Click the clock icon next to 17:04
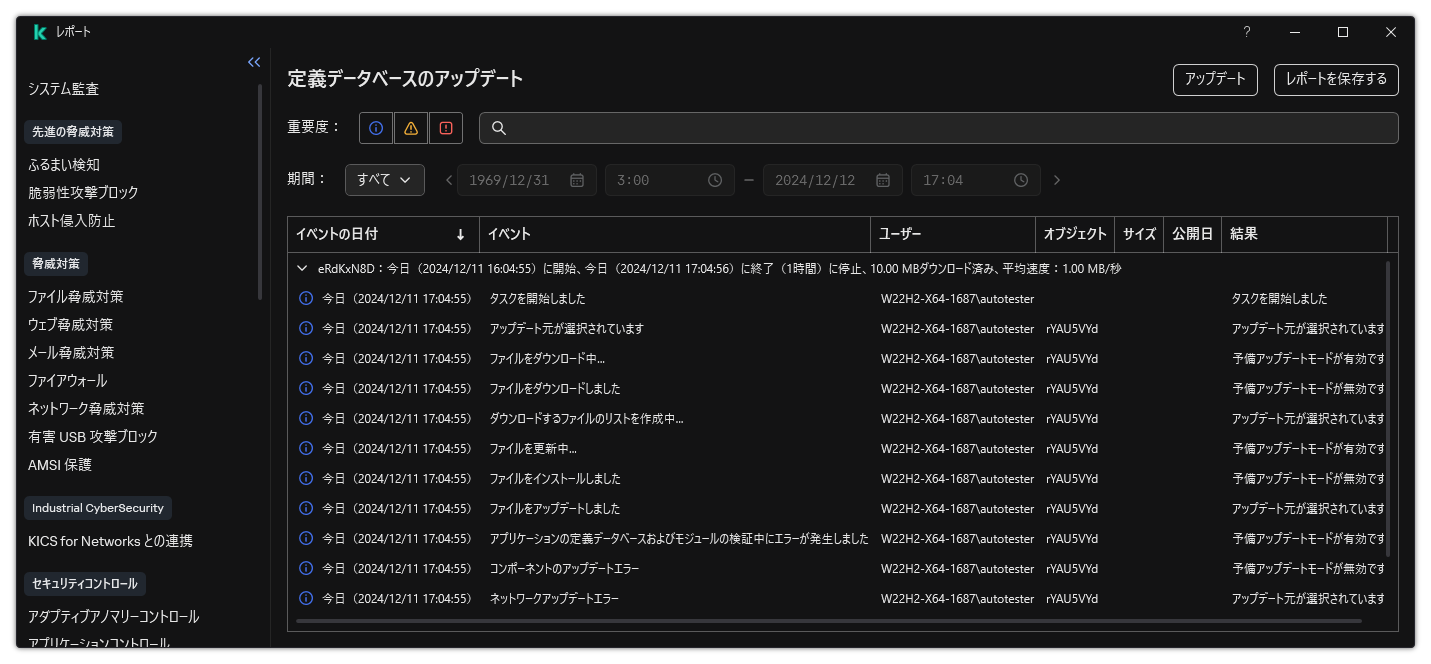This screenshot has height=664, width=1431. [1020, 180]
